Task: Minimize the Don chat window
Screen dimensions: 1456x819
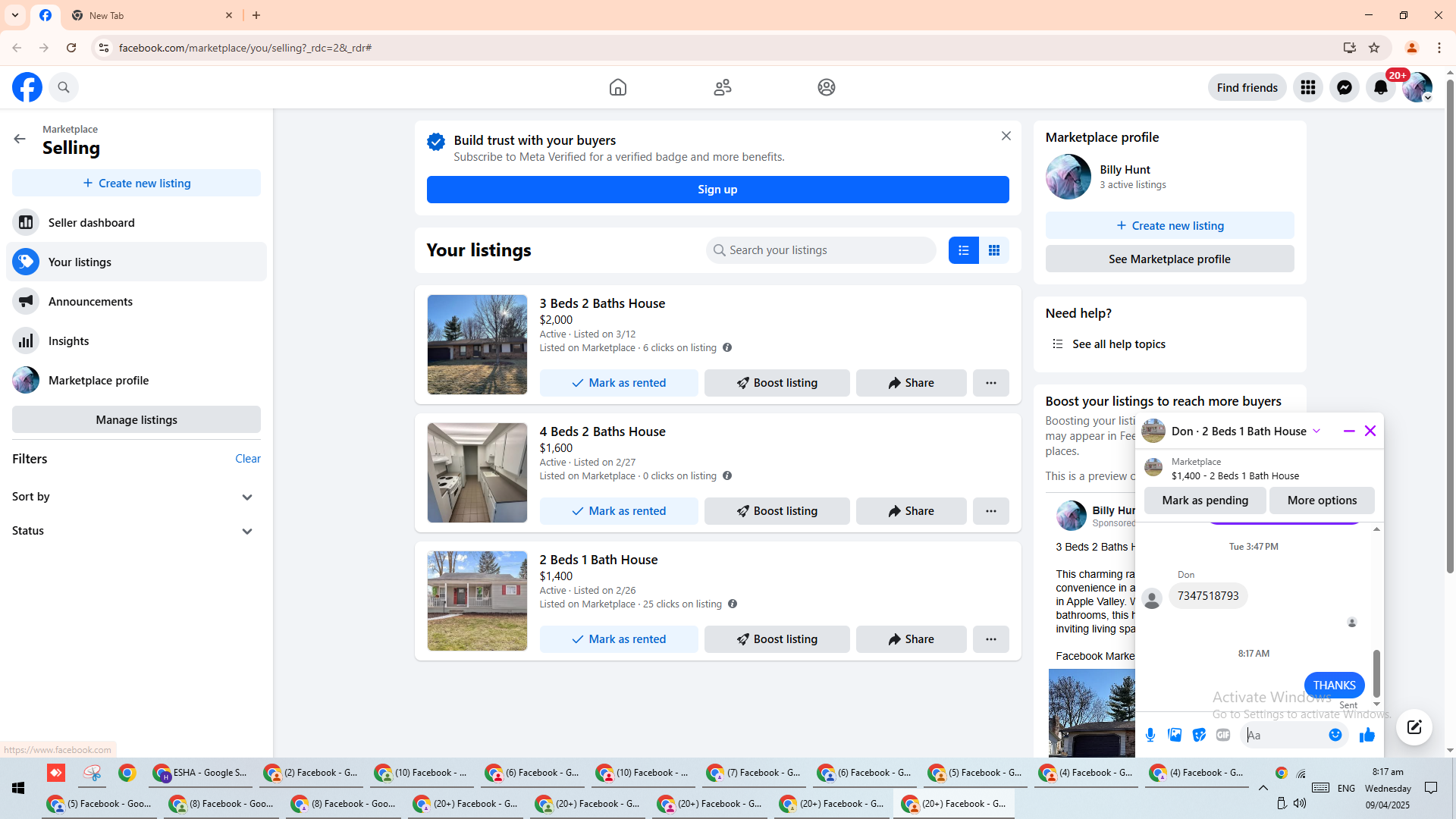Action: (x=1349, y=431)
